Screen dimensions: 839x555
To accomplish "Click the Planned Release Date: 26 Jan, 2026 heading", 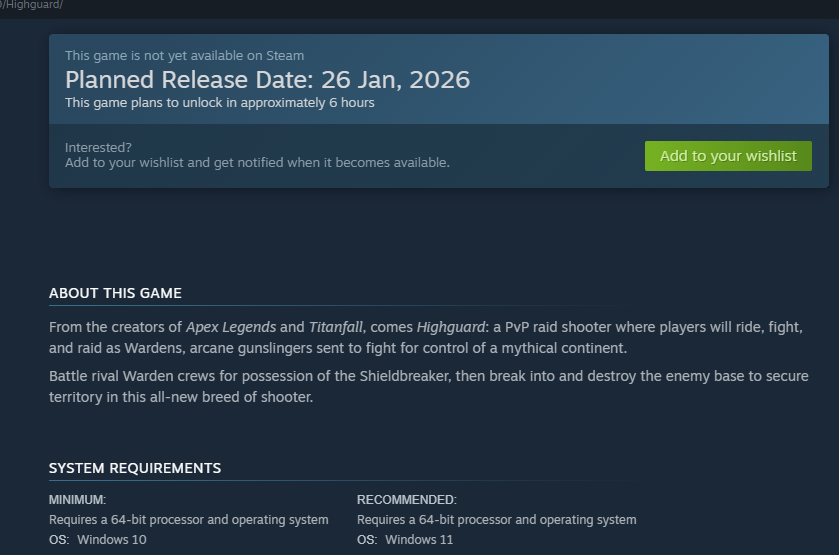I will pyautogui.click(x=268, y=80).
